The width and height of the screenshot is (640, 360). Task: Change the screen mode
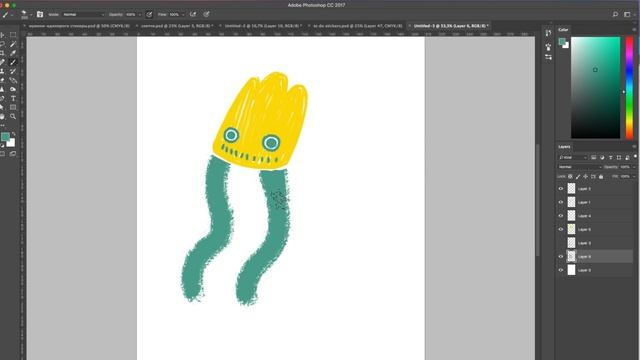[x=13, y=154]
